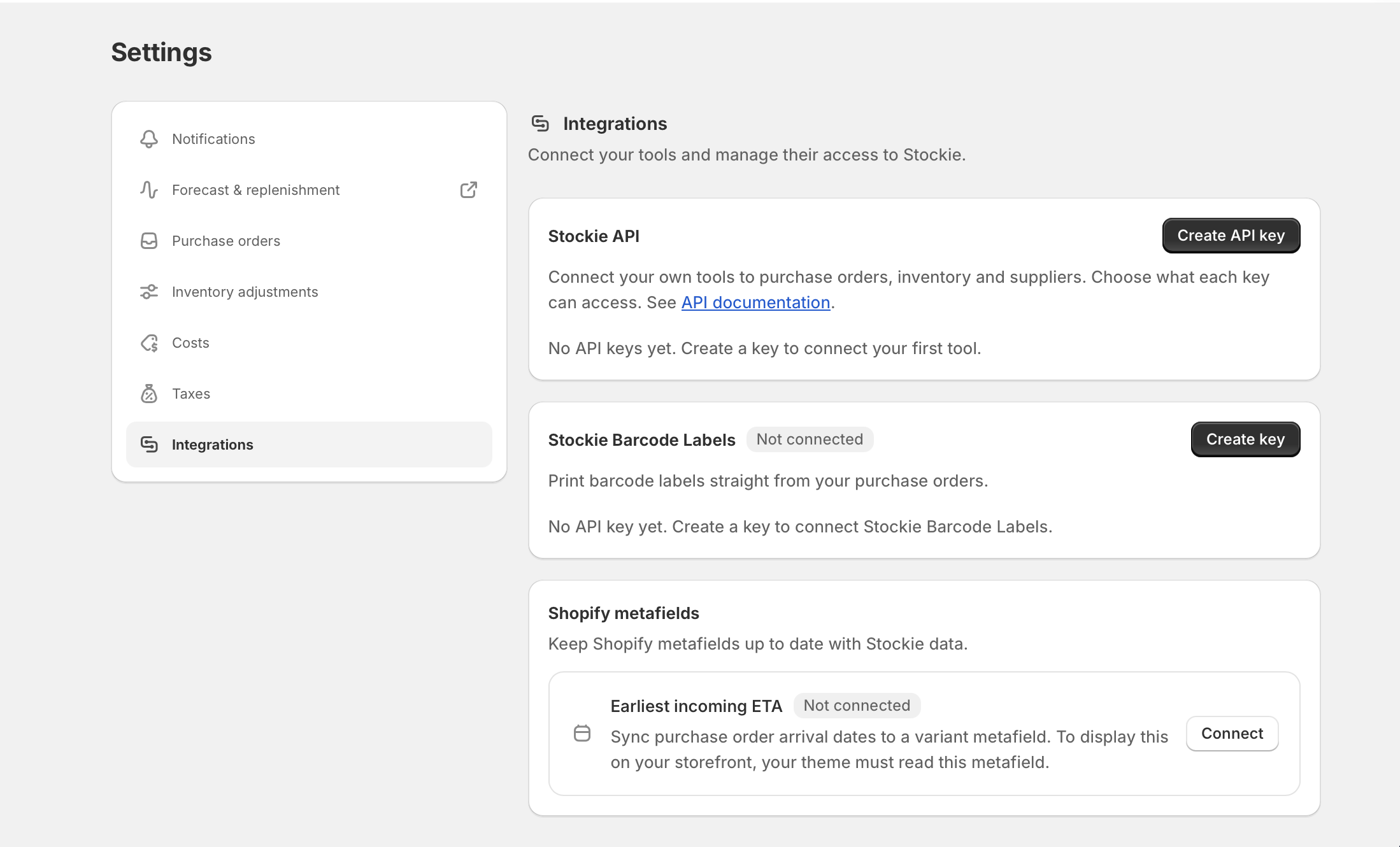Image resolution: width=1400 pixels, height=847 pixels.
Task: Click the Inventory adjustments sliders icon
Action: point(149,292)
